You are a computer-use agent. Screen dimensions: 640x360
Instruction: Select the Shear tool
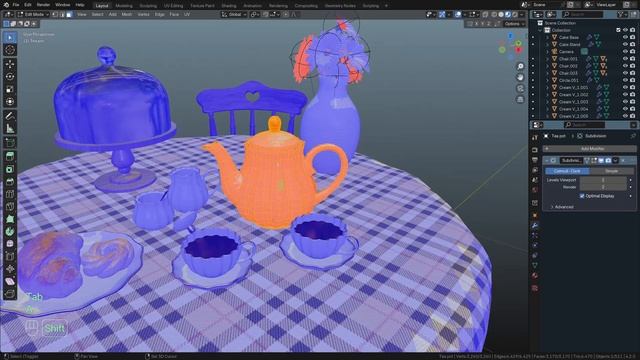tap(10, 282)
